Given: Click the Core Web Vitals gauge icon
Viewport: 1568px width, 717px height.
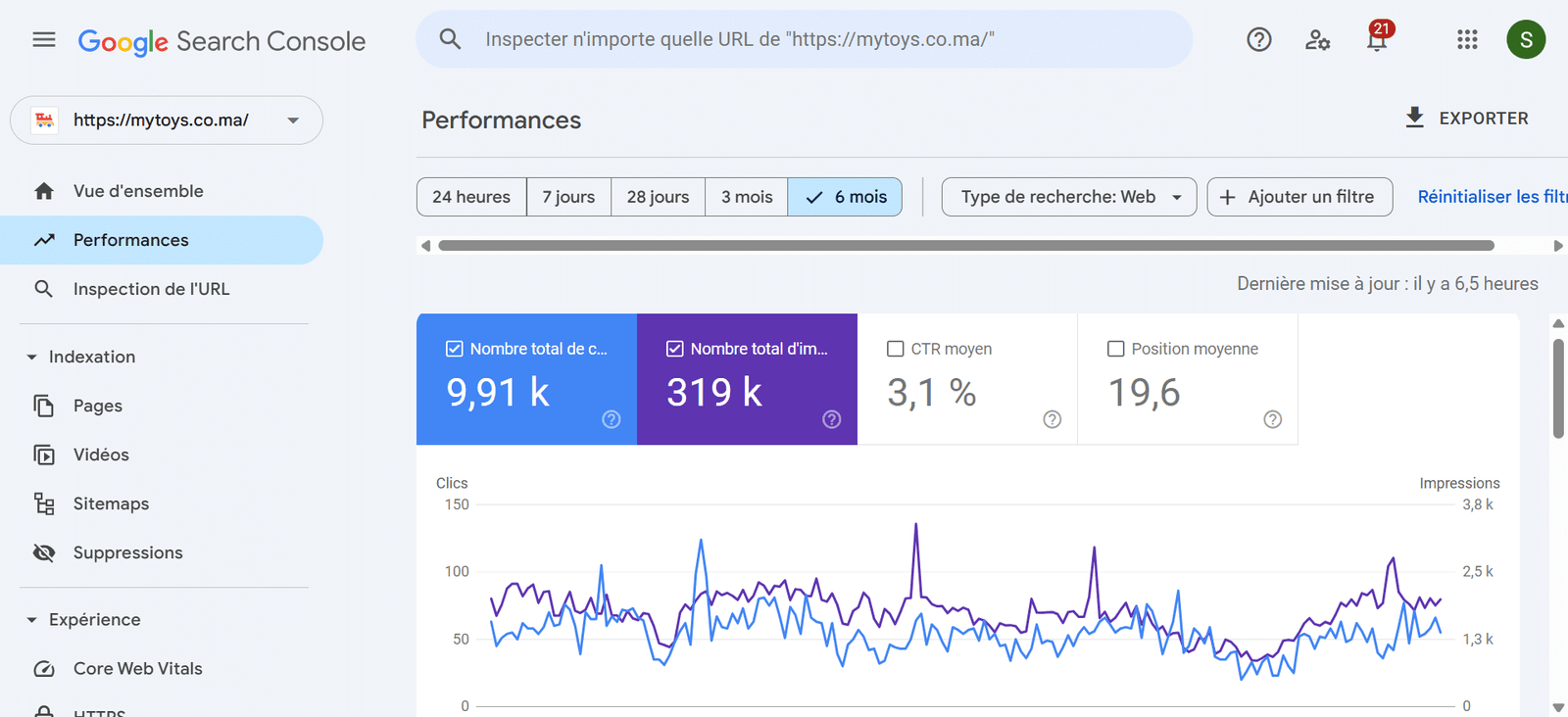Looking at the screenshot, I should pyautogui.click(x=44, y=669).
